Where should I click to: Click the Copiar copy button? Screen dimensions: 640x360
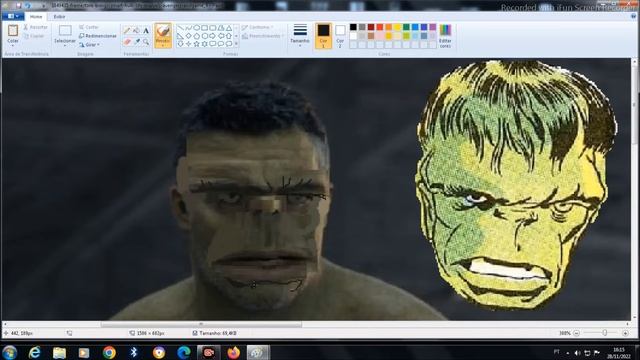[33, 36]
